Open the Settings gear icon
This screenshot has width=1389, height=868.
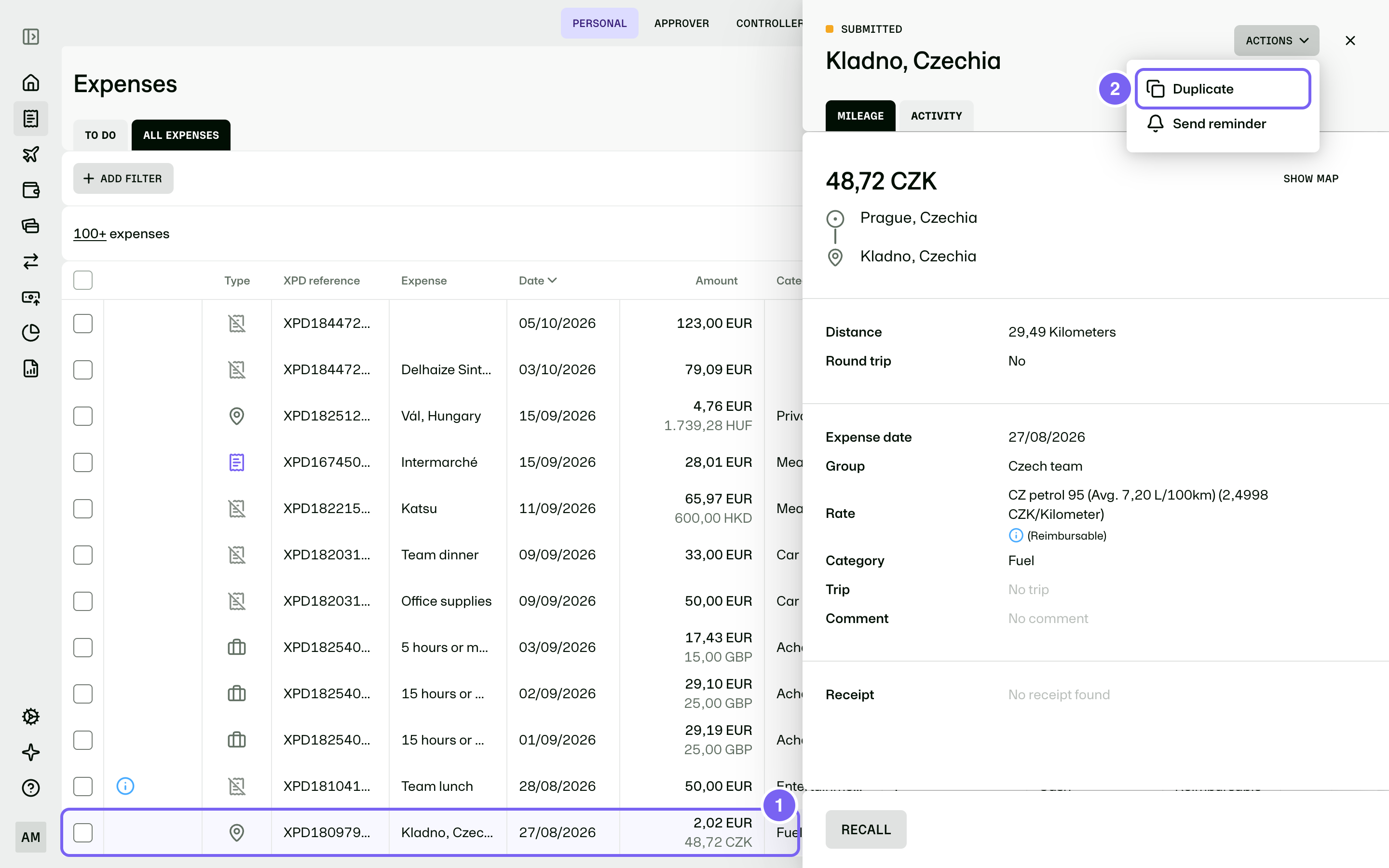[x=31, y=717]
